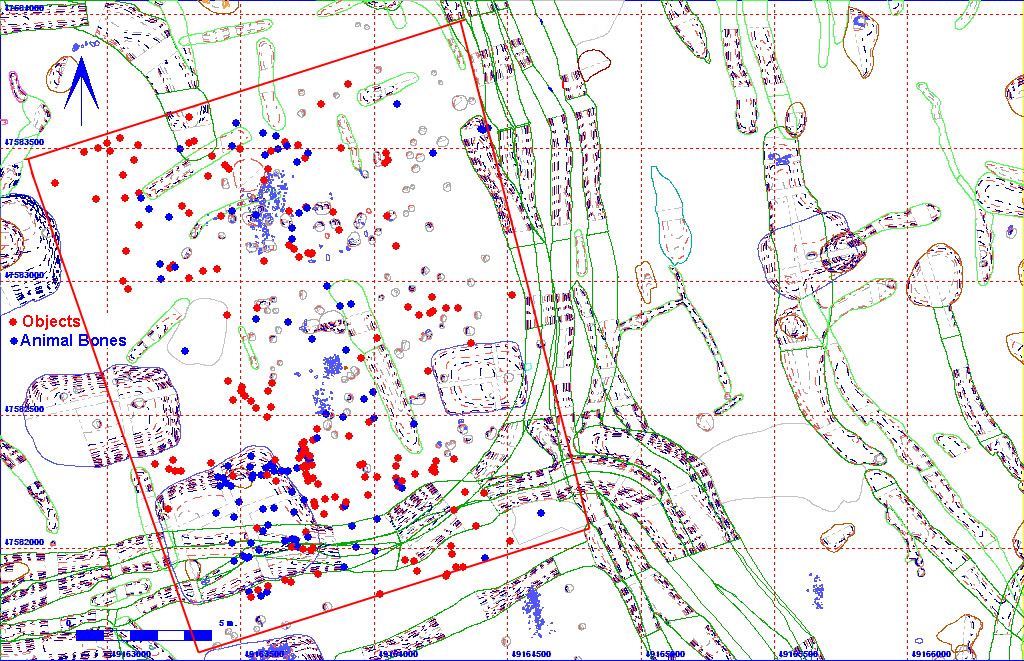Click the 49164000 easting coordinate label
Screen dimensions: 1024x661
click(x=395, y=654)
